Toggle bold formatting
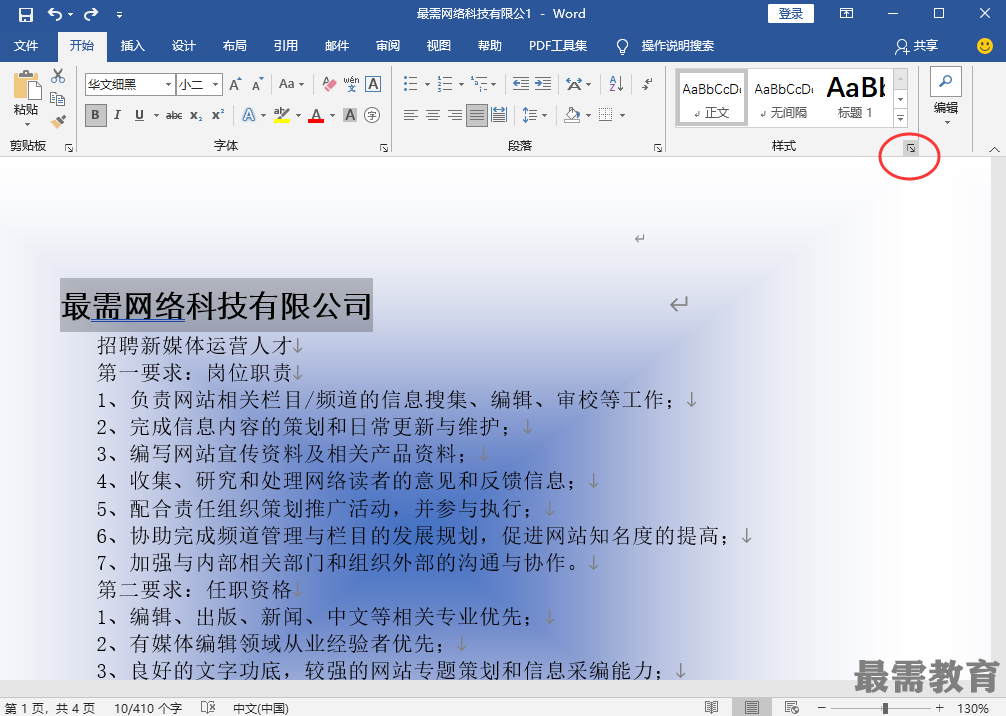The height and width of the screenshot is (716, 1006). point(96,115)
